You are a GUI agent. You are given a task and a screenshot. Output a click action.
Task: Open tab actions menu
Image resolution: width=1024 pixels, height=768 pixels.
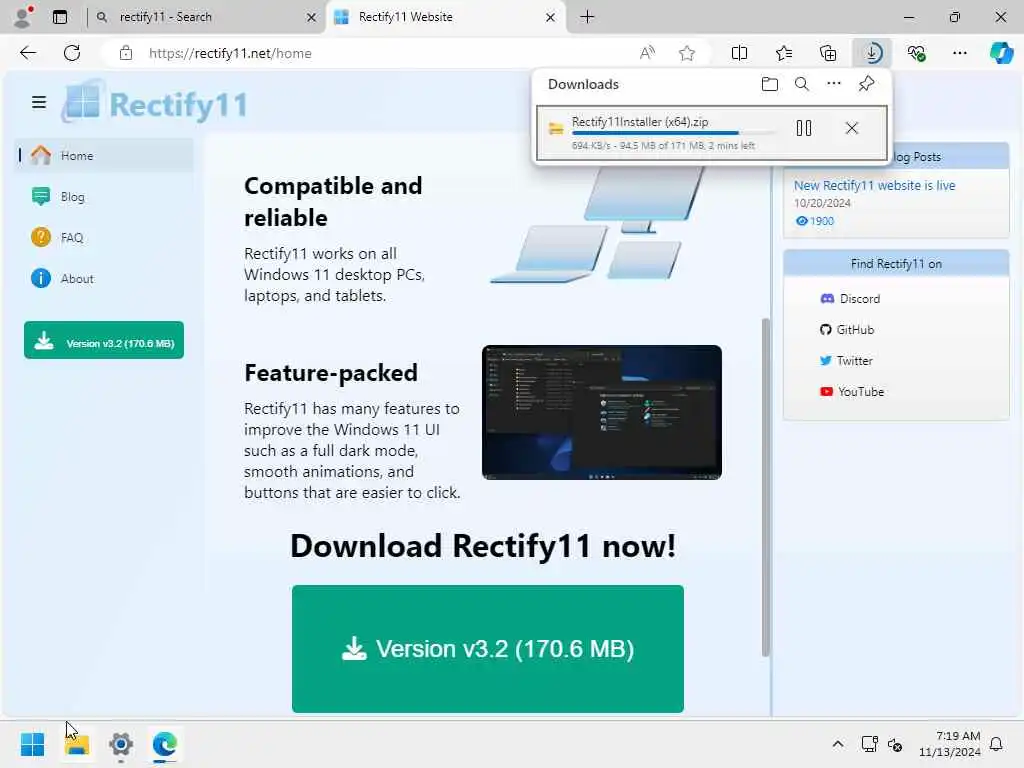point(60,17)
